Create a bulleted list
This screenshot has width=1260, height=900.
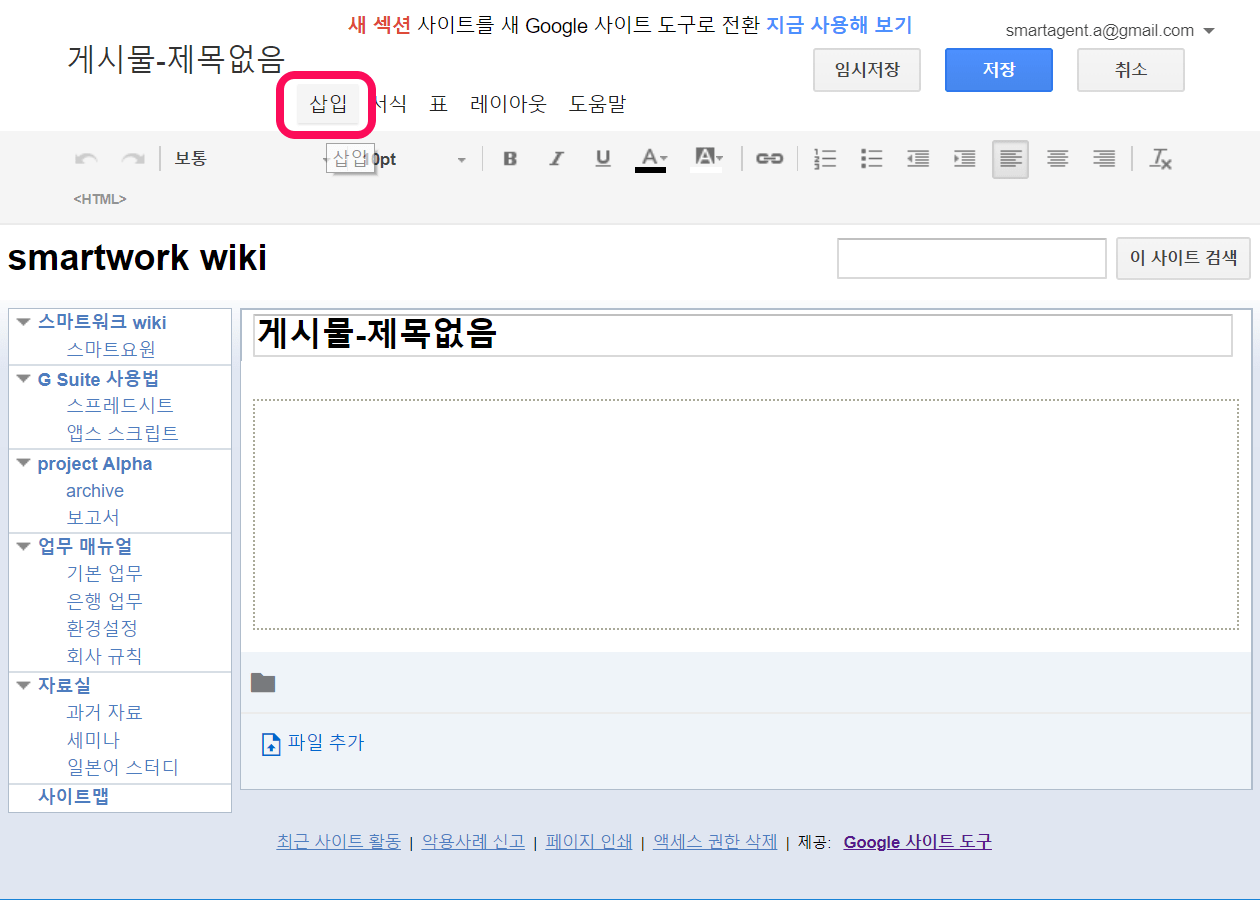point(872,159)
